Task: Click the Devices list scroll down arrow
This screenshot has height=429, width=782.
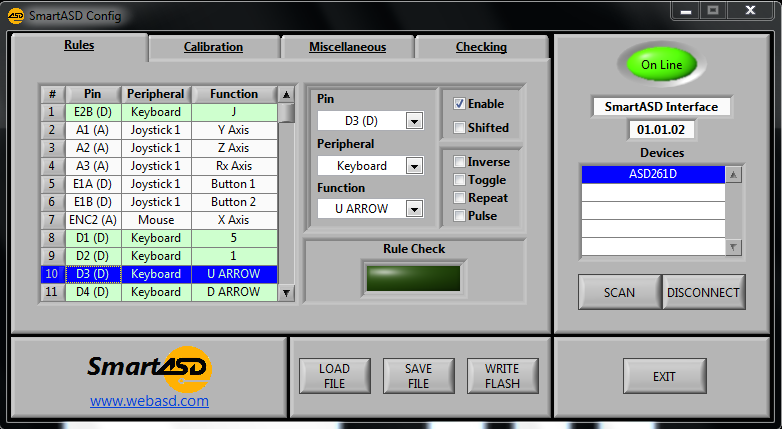Action: point(733,247)
